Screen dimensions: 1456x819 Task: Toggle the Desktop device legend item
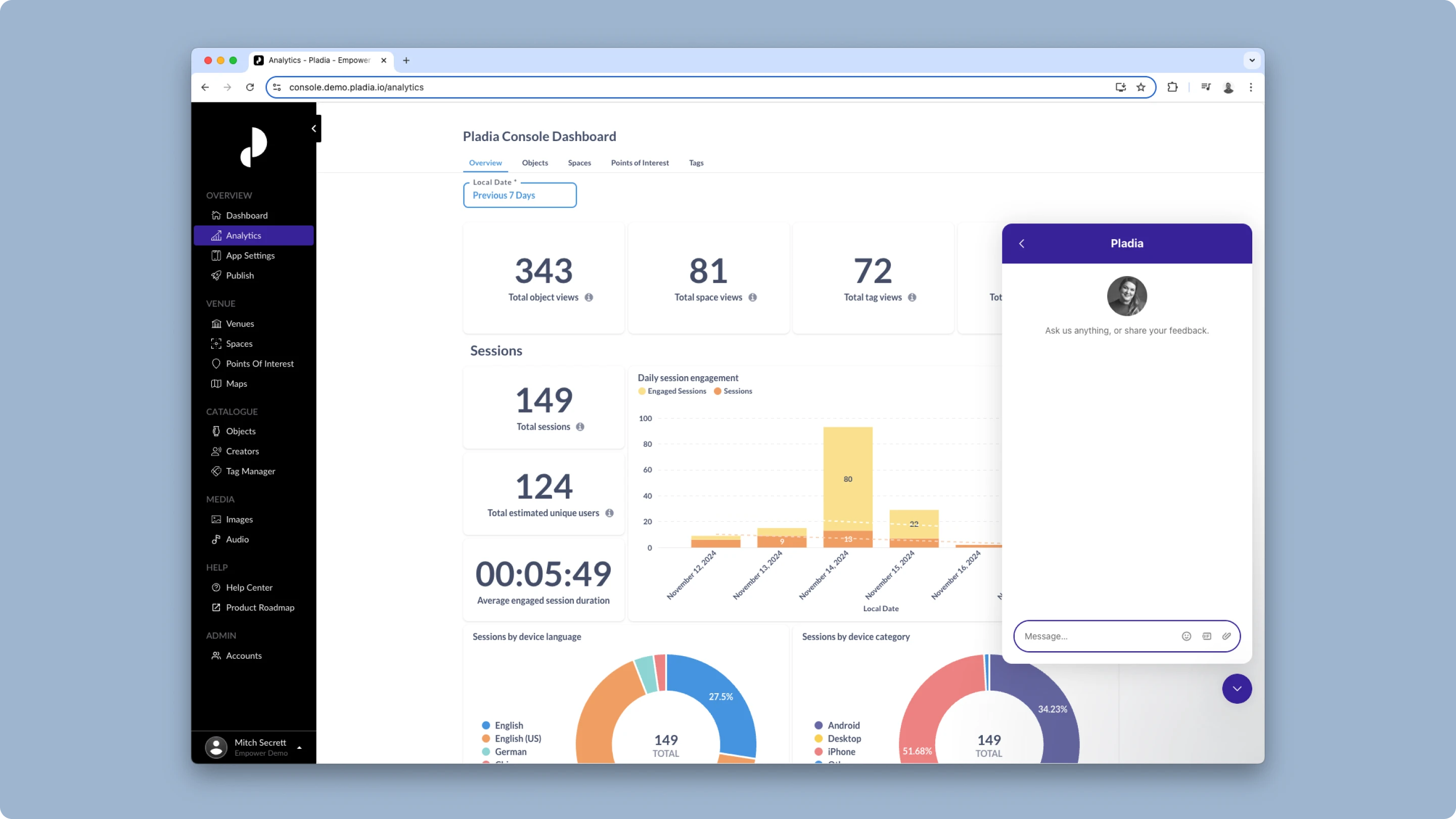[x=838, y=739]
